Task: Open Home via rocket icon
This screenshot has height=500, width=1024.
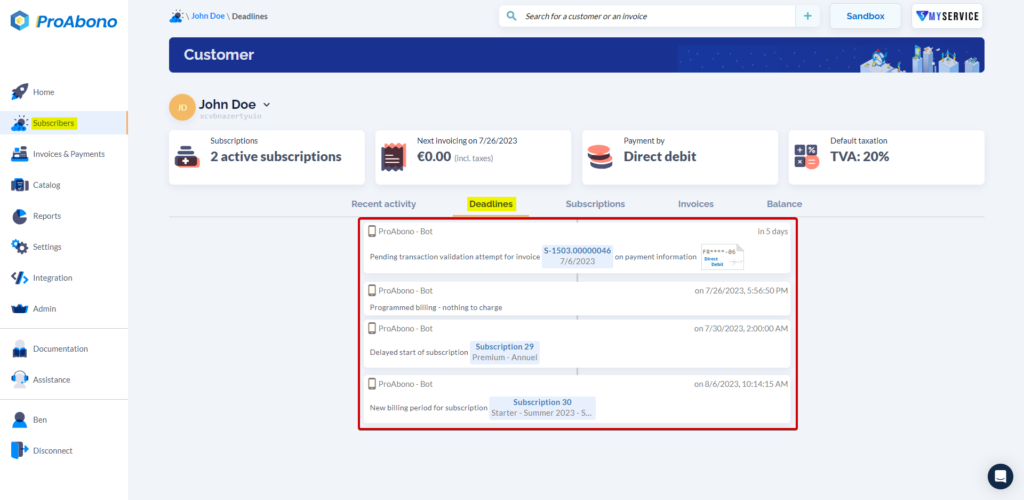Action: pos(20,92)
